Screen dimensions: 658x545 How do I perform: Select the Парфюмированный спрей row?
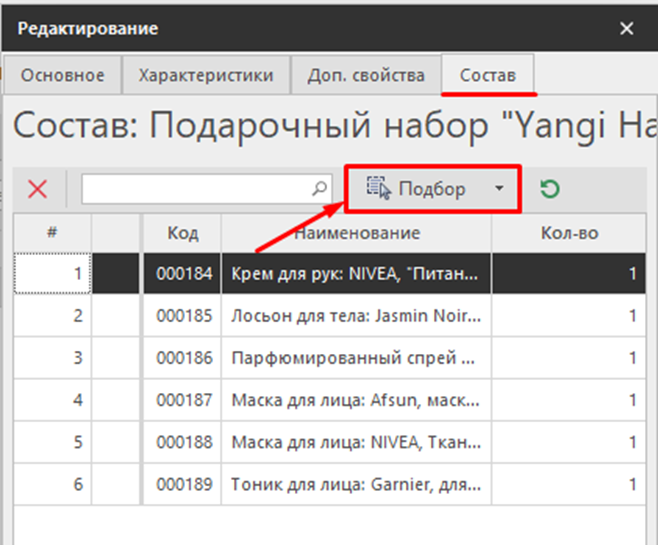[x=356, y=357]
